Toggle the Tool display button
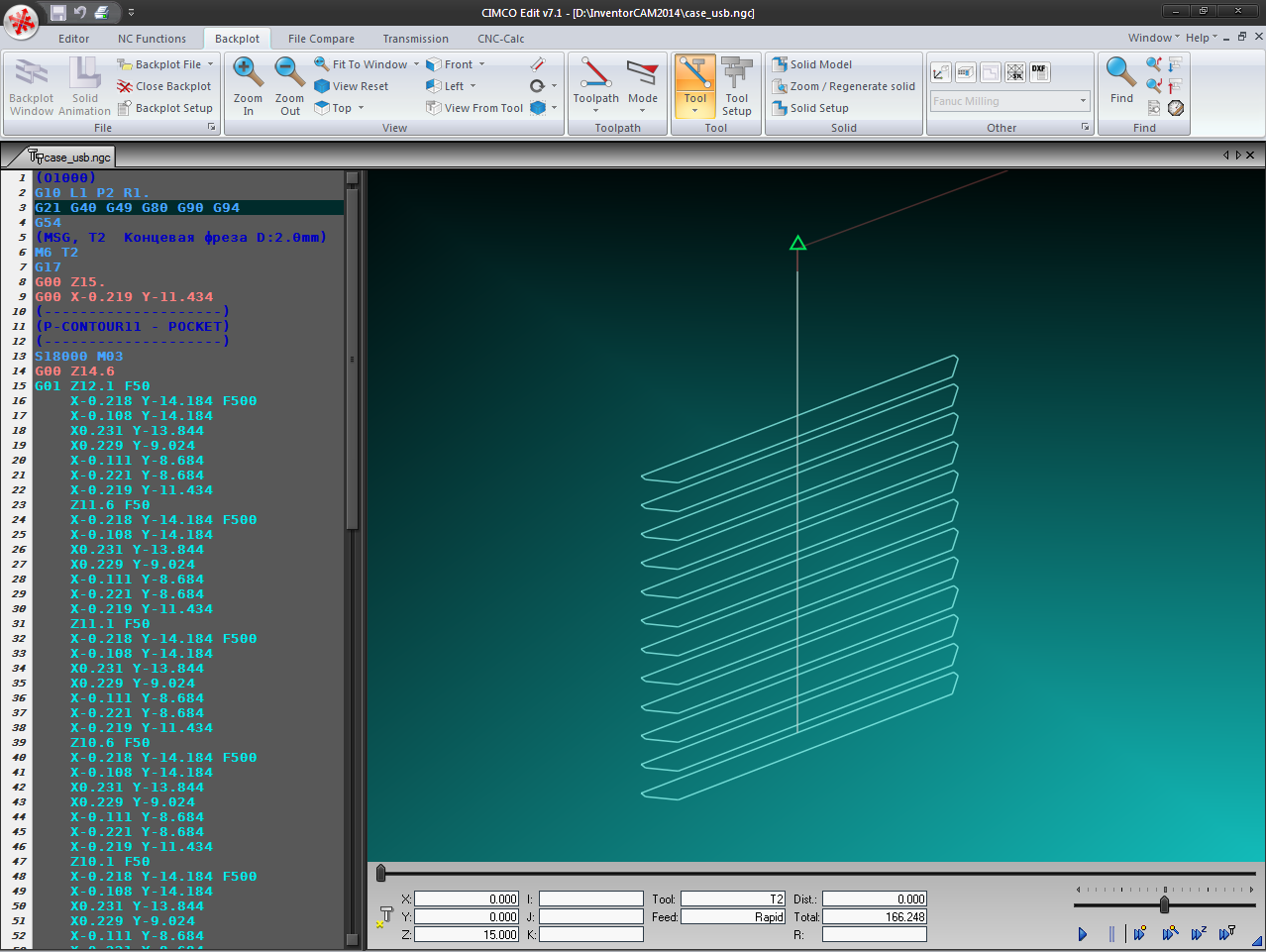This screenshot has height=952, width=1266. (x=695, y=86)
